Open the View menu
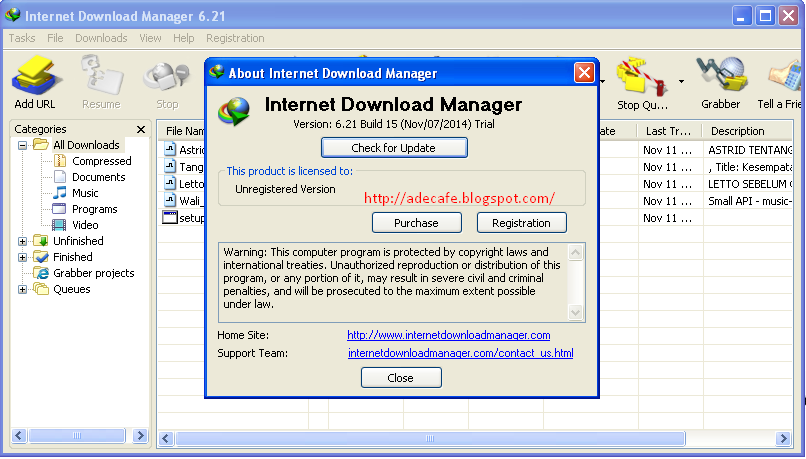The width and height of the screenshot is (806, 459). tap(150, 38)
